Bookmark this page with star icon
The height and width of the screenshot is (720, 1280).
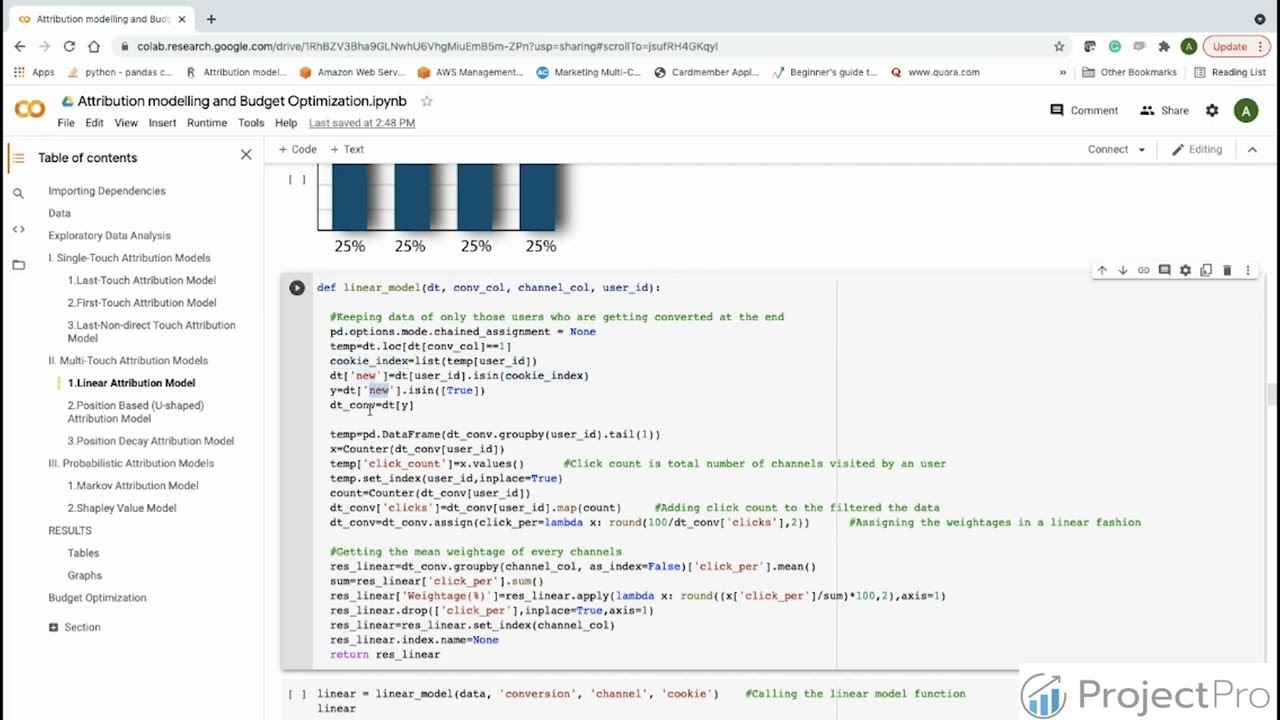pos(1059,46)
